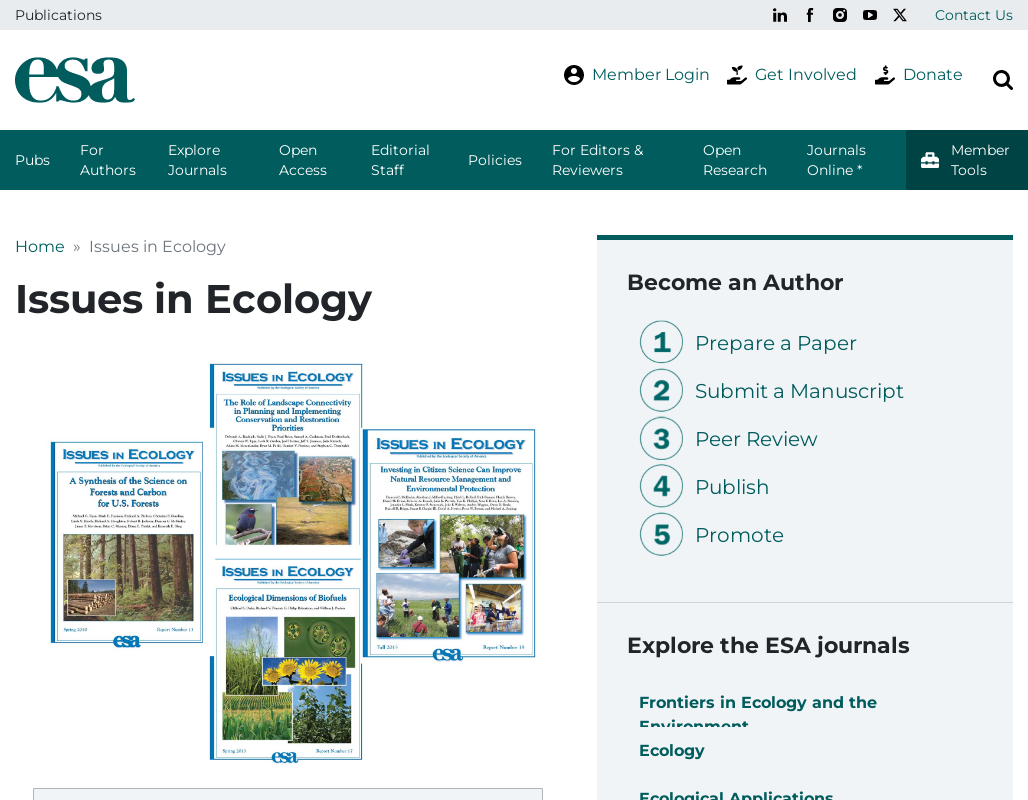
Task: Open the Policies menu item
Action: click(x=495, y=160)
